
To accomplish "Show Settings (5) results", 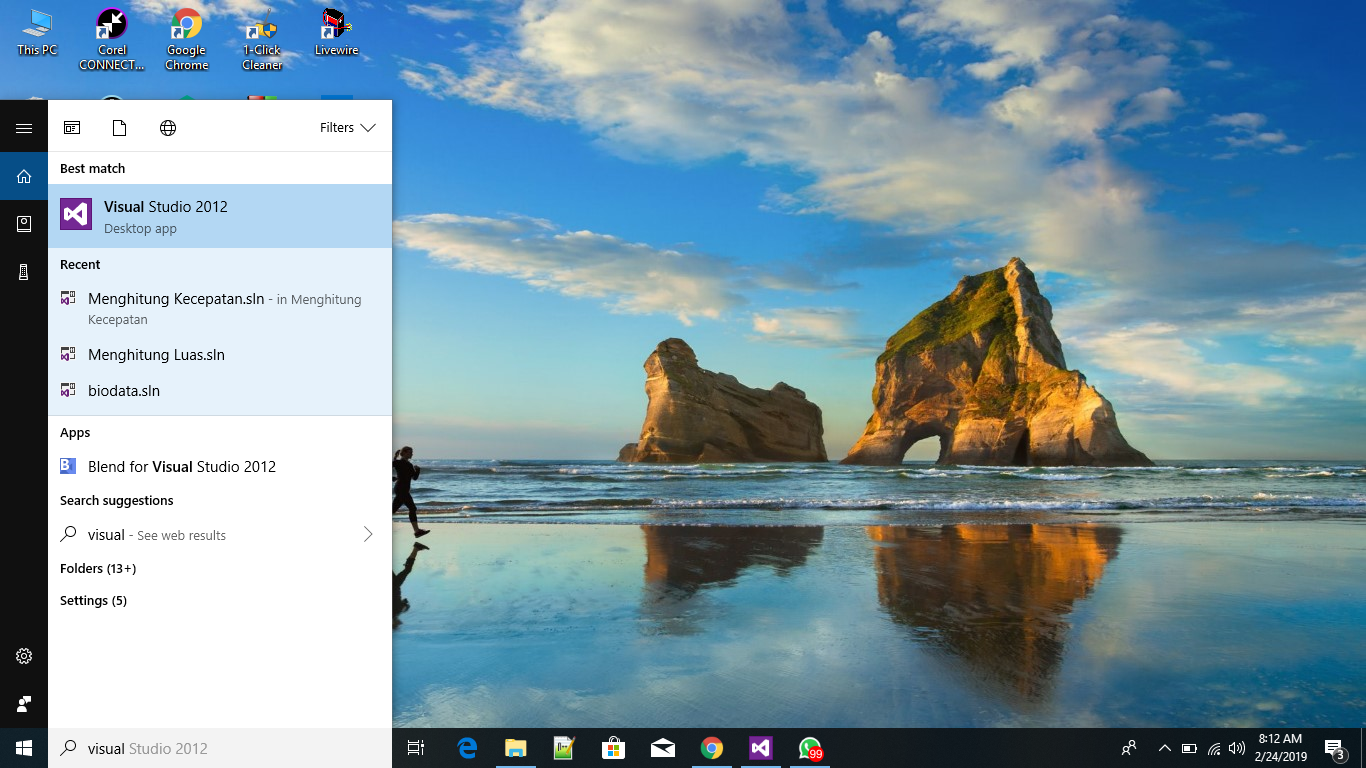I will [93, 600].
